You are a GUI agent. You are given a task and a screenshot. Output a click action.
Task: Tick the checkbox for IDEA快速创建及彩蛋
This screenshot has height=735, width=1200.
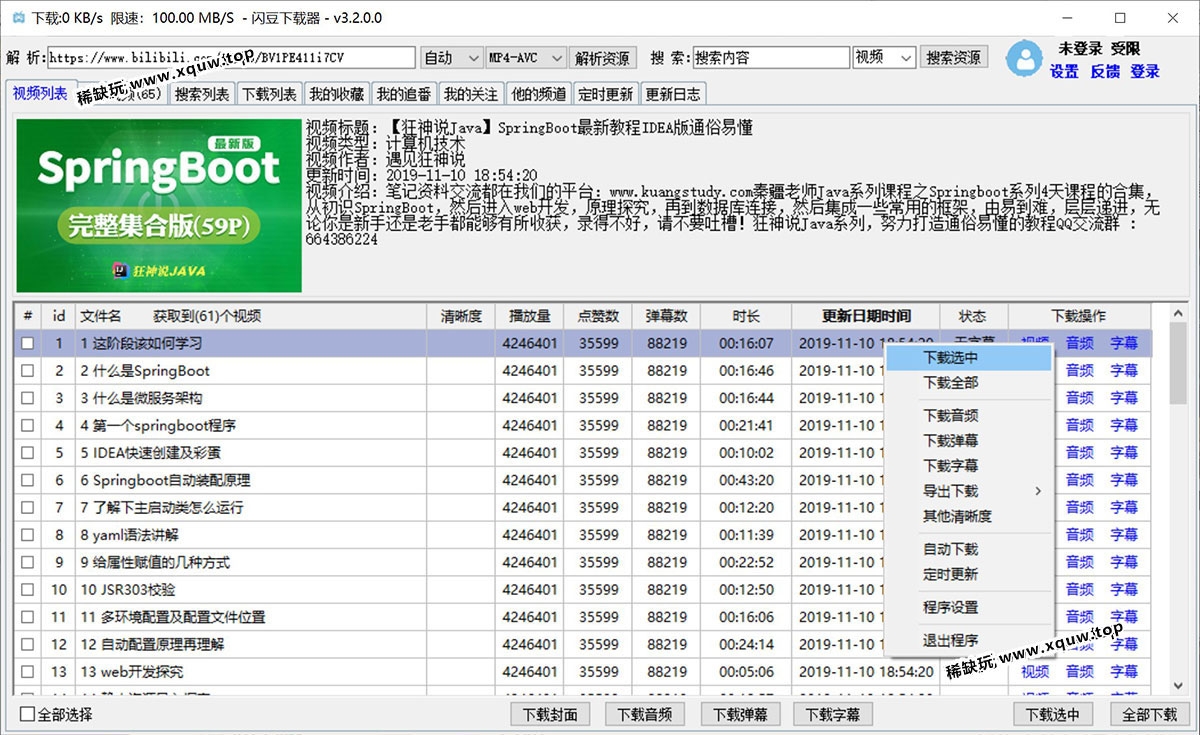(x=28, y=453)
